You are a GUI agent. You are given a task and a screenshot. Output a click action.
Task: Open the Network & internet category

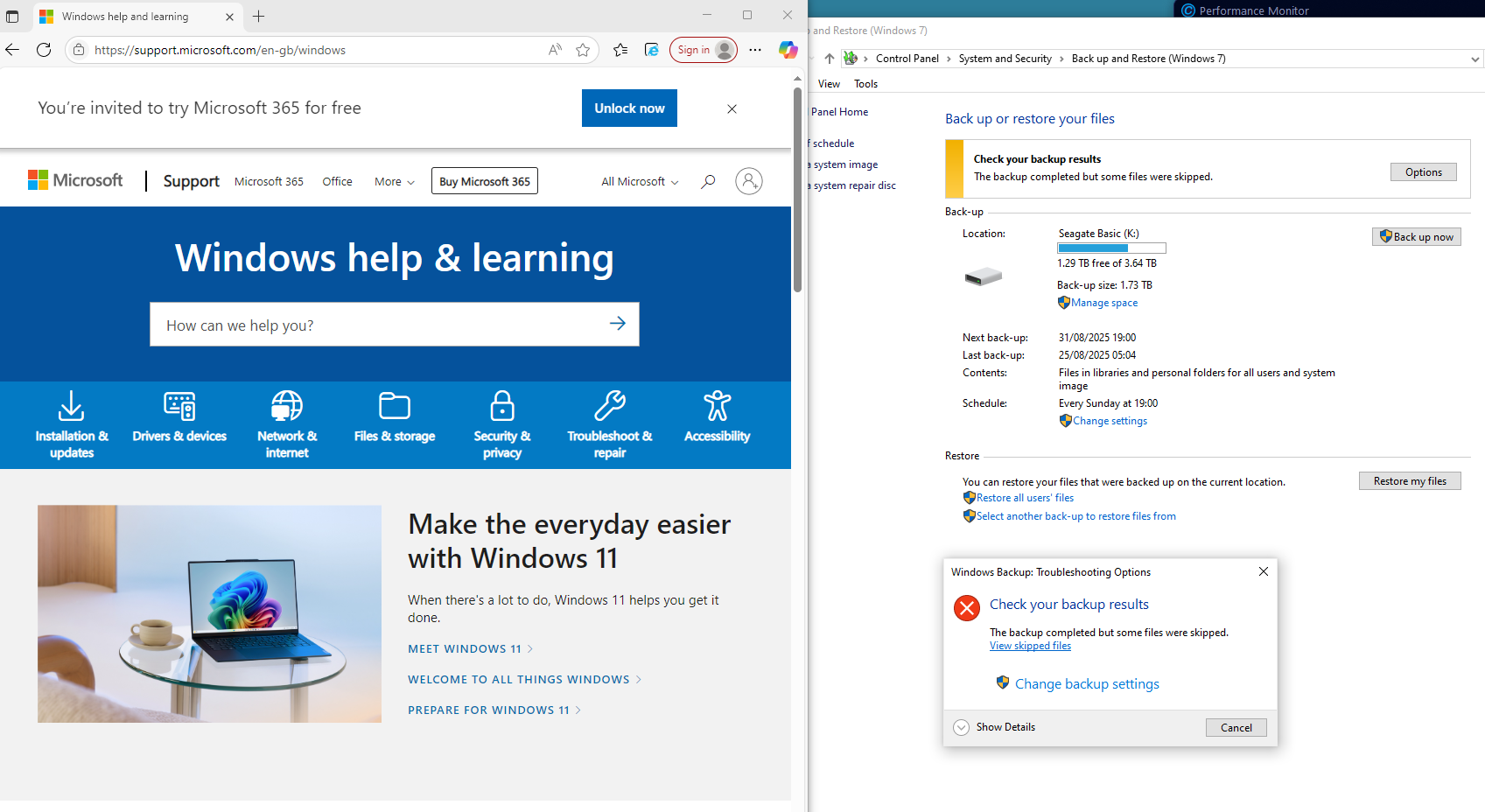pyautogui.click(x=287, y=425)
